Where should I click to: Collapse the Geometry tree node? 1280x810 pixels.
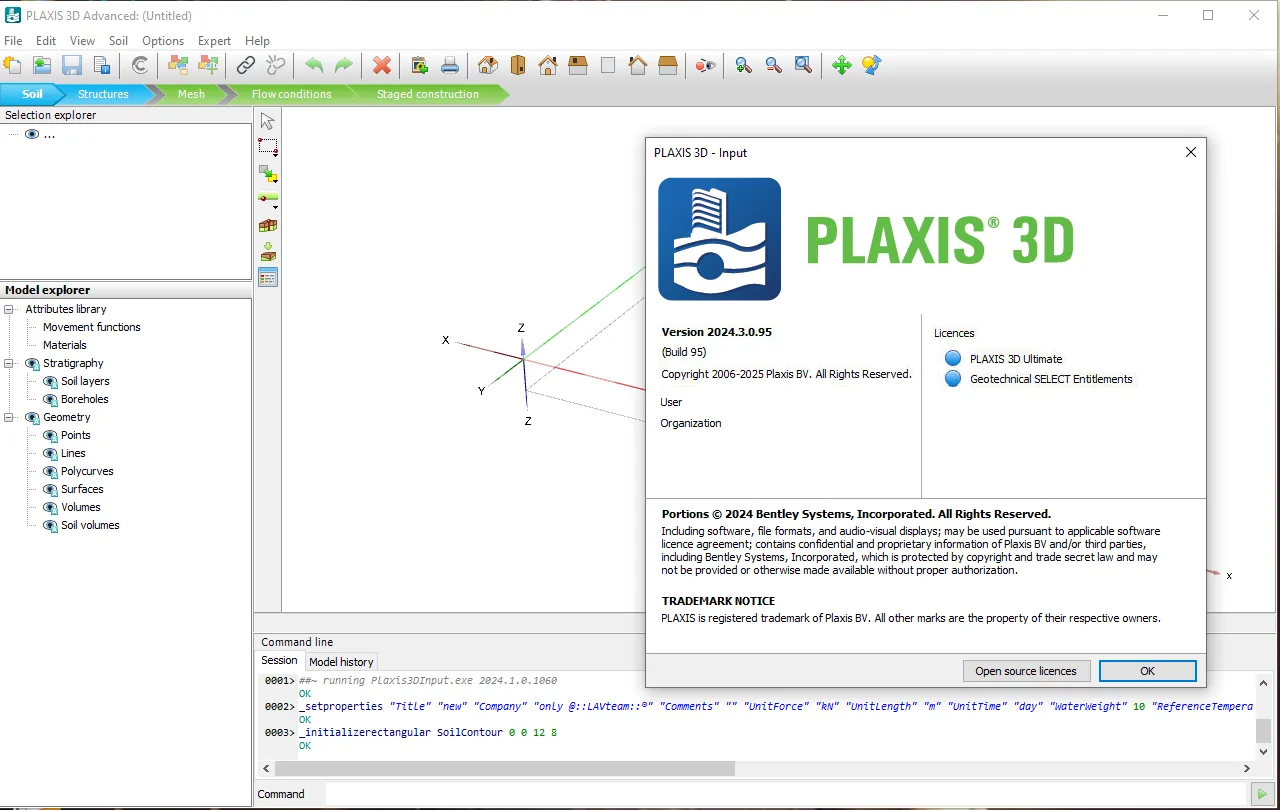[10, 417]
